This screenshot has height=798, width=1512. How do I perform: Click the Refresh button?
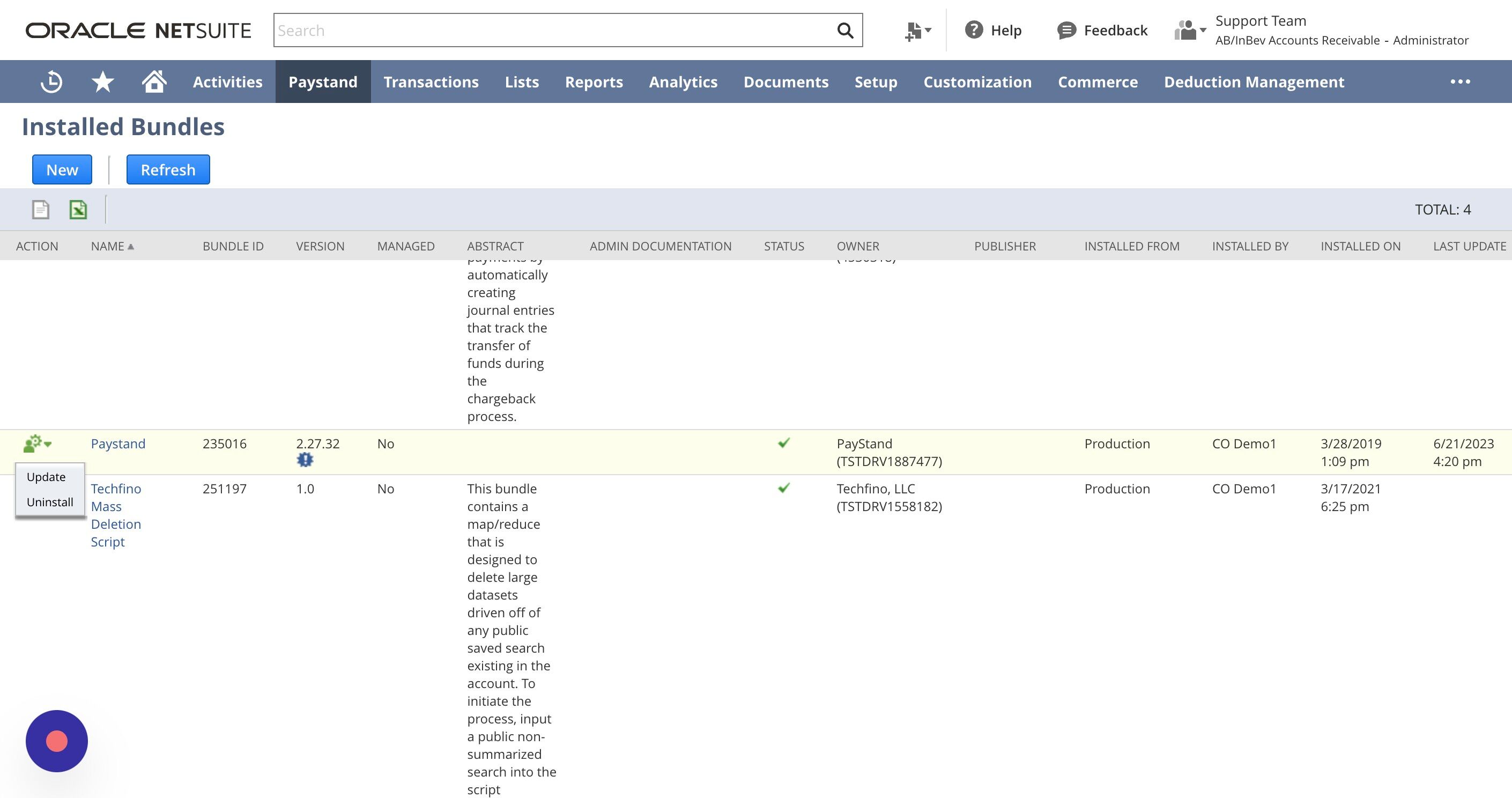tap(168, 169)
